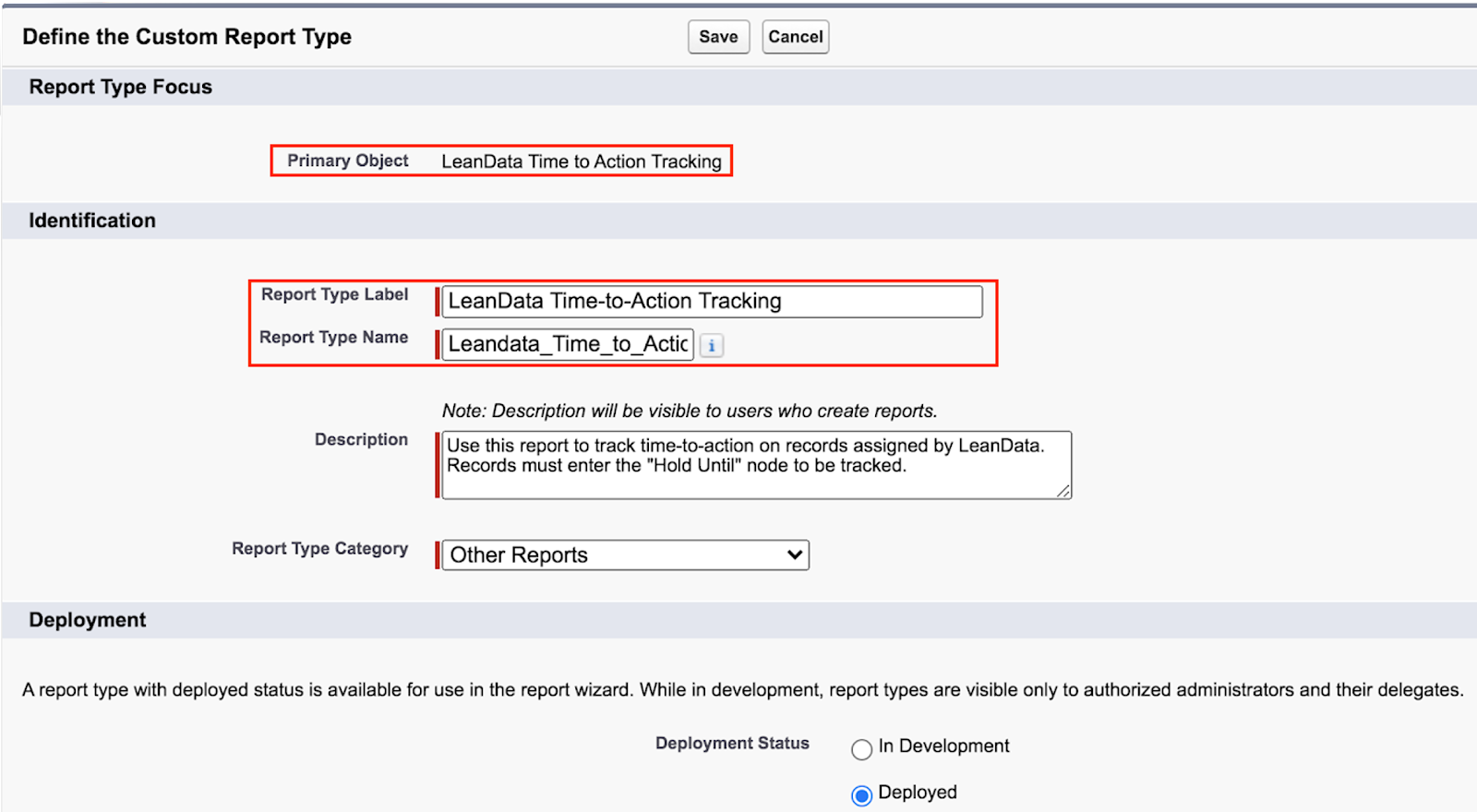1477x812 pixels.
Task: Click inside the Report Type Name field
Action: click(x=567, y=344)
